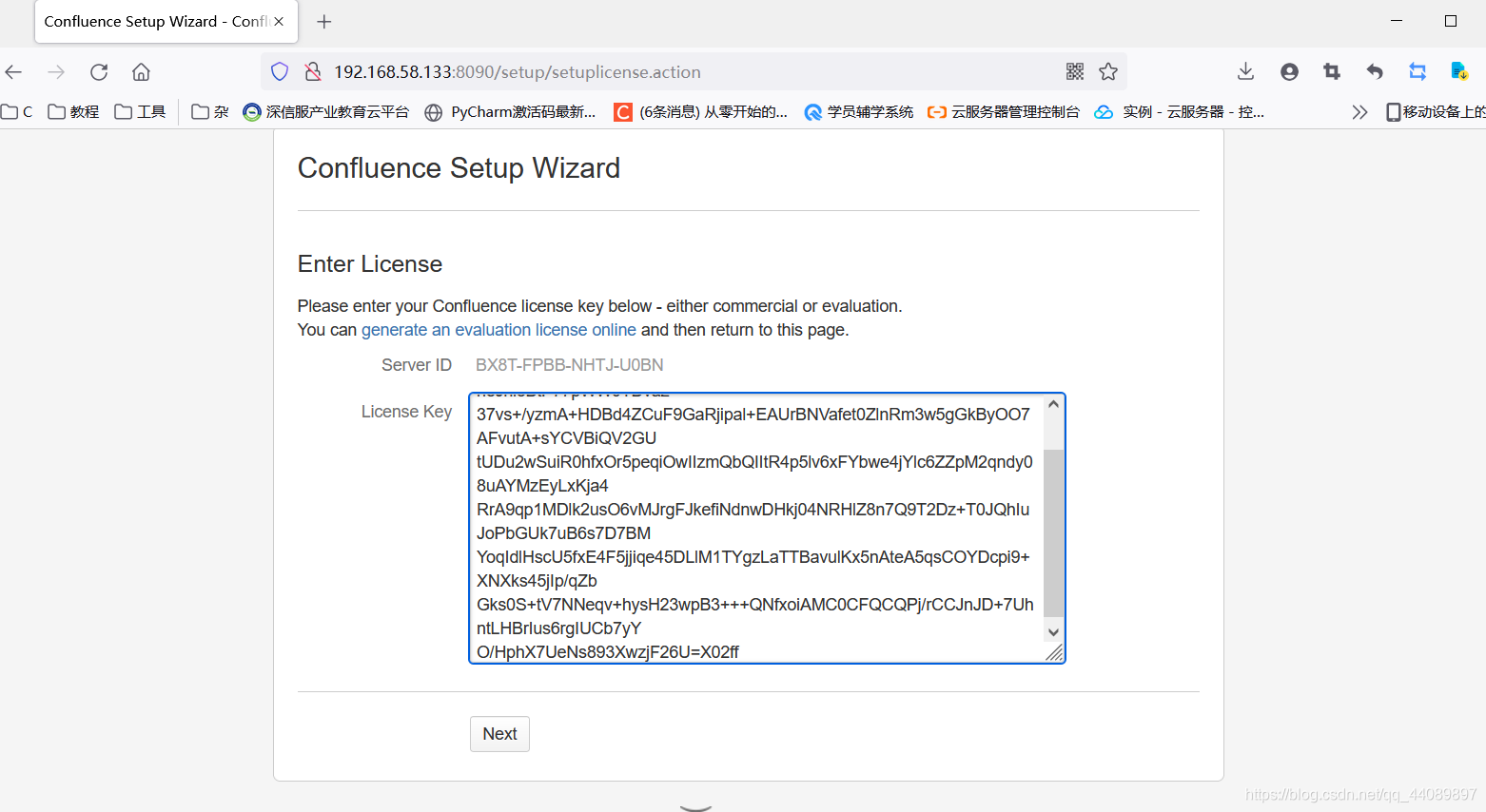
Task: Click the license textarea scroll down arrow
Action: coord(1053,632)
